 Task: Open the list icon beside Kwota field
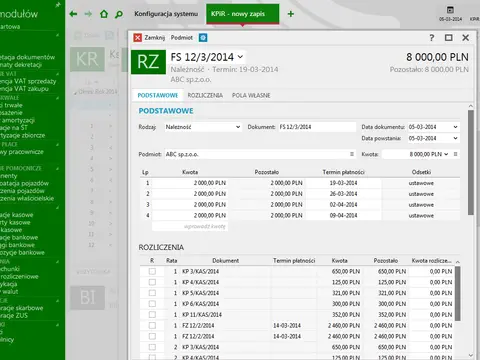coord(455,154)
